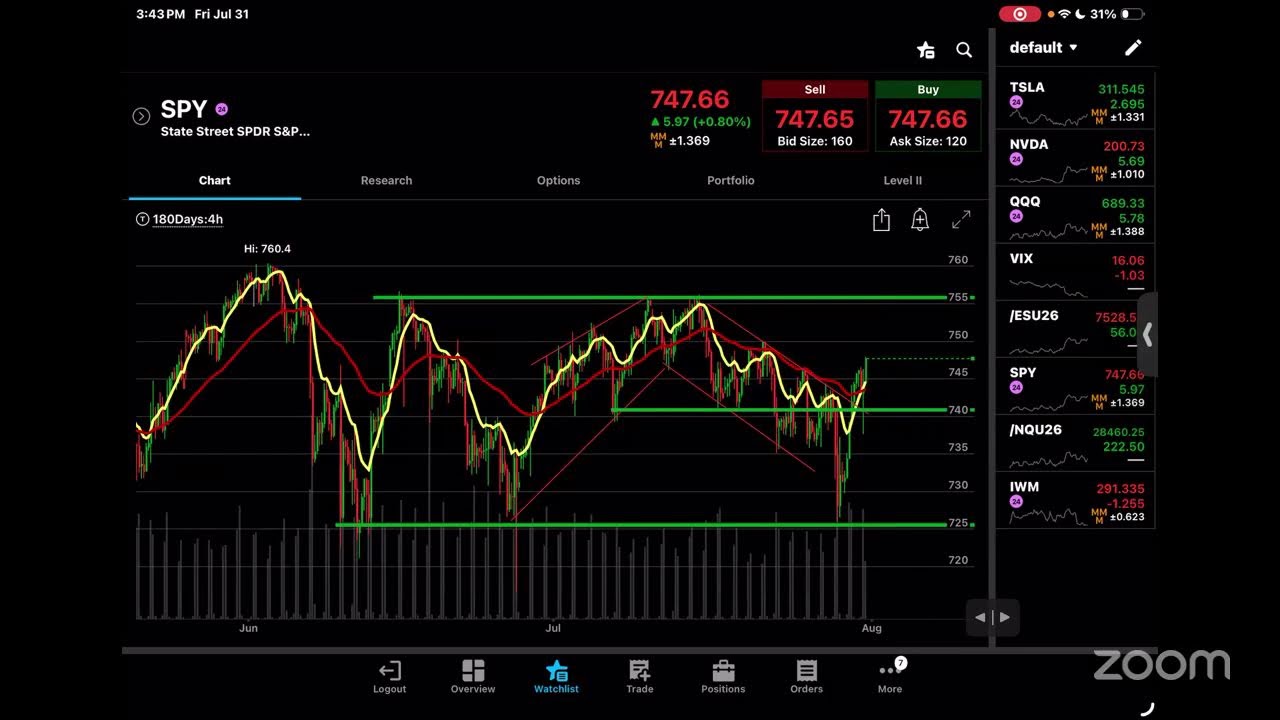Tap the 24 badge under TSLA in the watchlist
Screen dimensions: 1280x720
tap(1016, 103)
